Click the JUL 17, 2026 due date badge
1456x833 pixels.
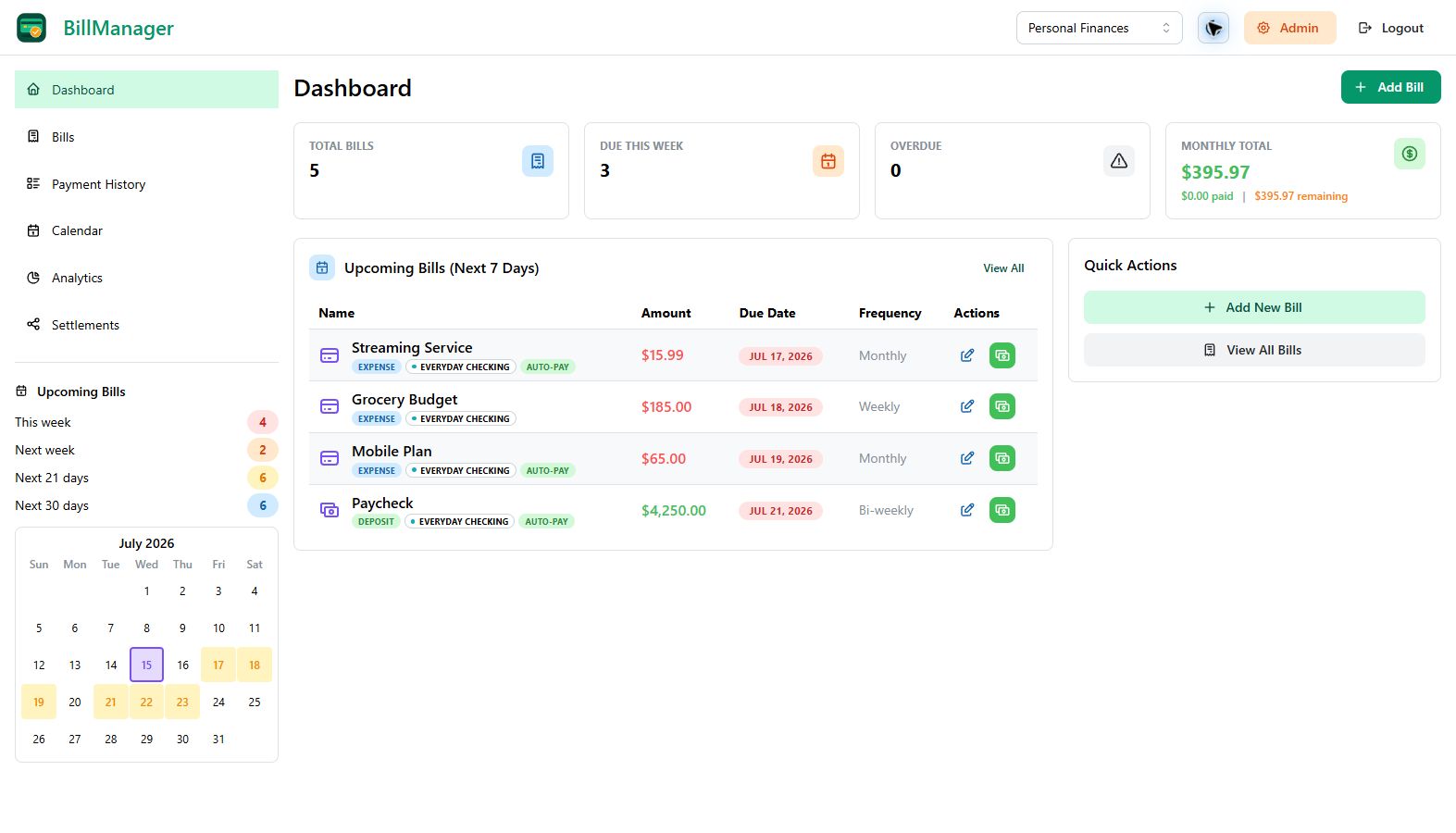pos(780,356)
